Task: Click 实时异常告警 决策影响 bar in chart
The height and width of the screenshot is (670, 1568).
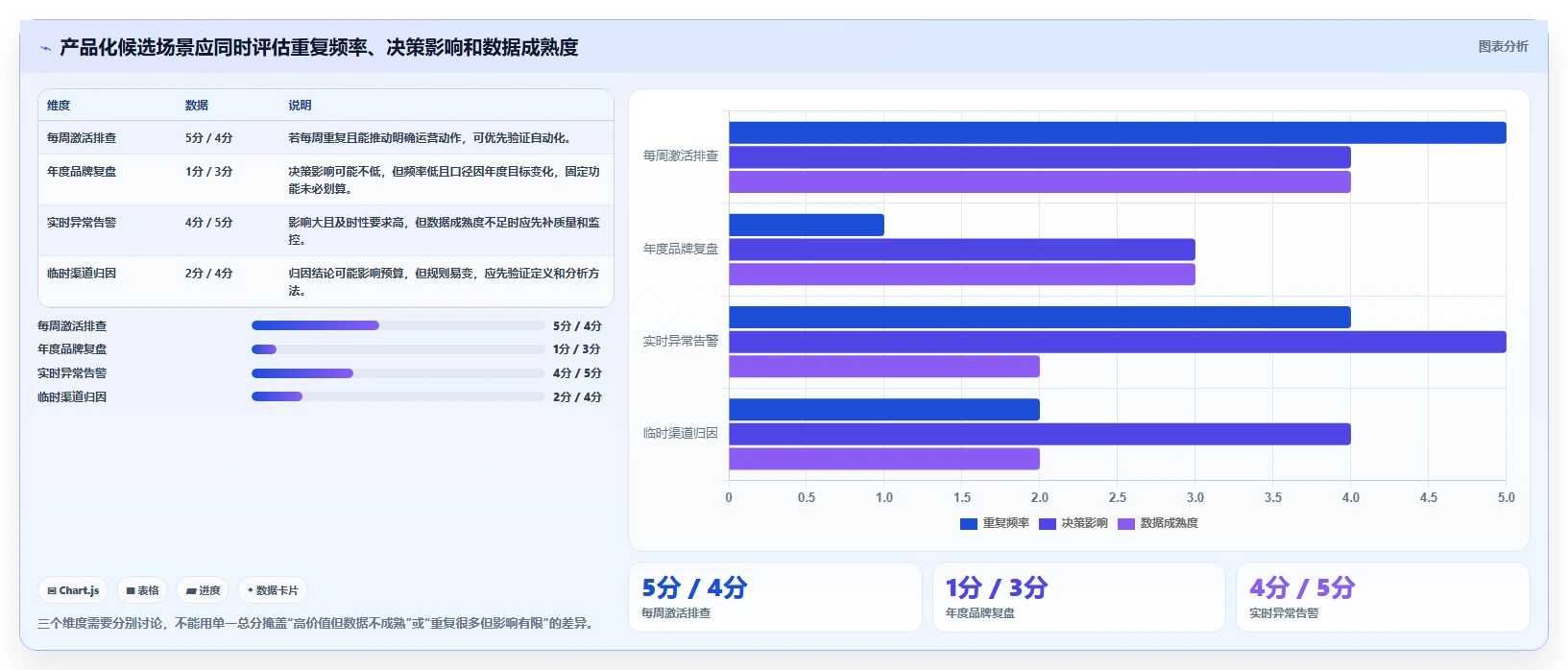Action: click(x=1118, y=342)
